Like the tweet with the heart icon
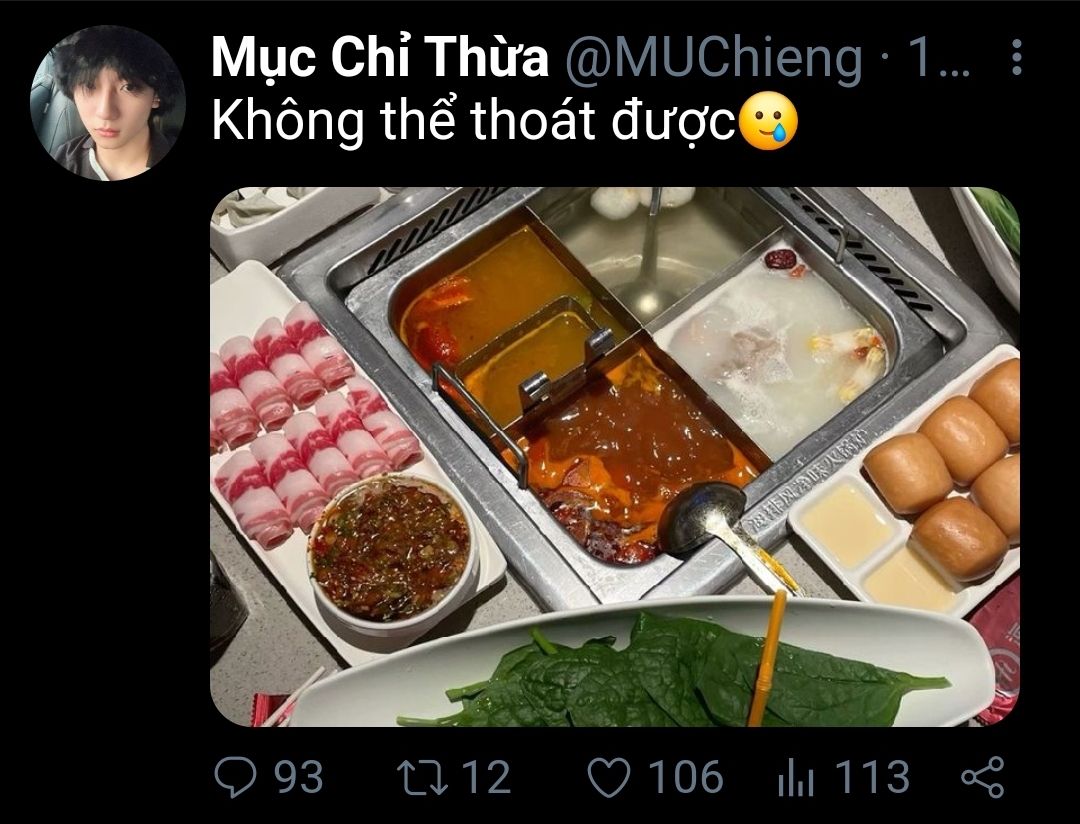This screenshot has width=1080, height=824. 609,778
